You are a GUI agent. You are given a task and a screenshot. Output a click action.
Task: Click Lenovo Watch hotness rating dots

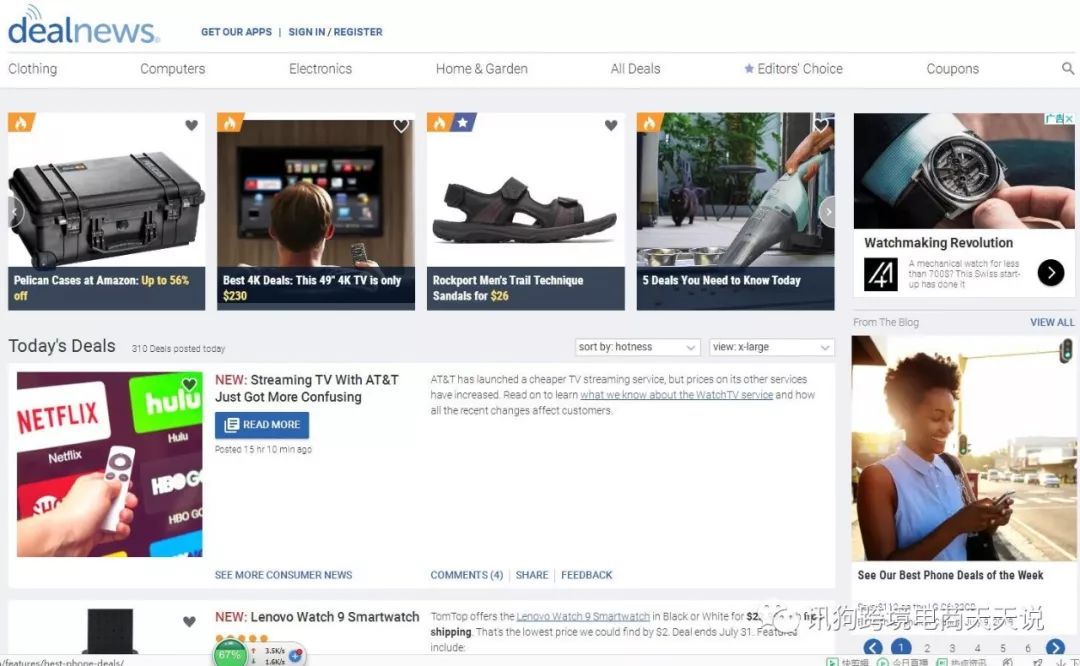click(x=241, y=638)
